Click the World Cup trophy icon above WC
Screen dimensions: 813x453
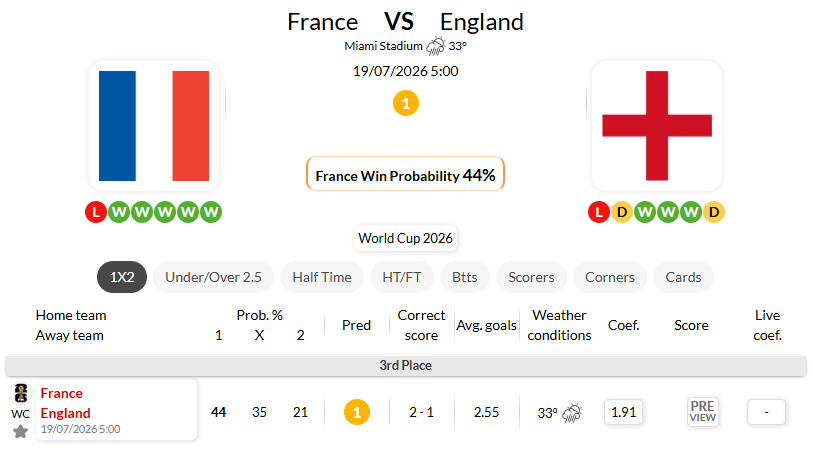(21, 393)
